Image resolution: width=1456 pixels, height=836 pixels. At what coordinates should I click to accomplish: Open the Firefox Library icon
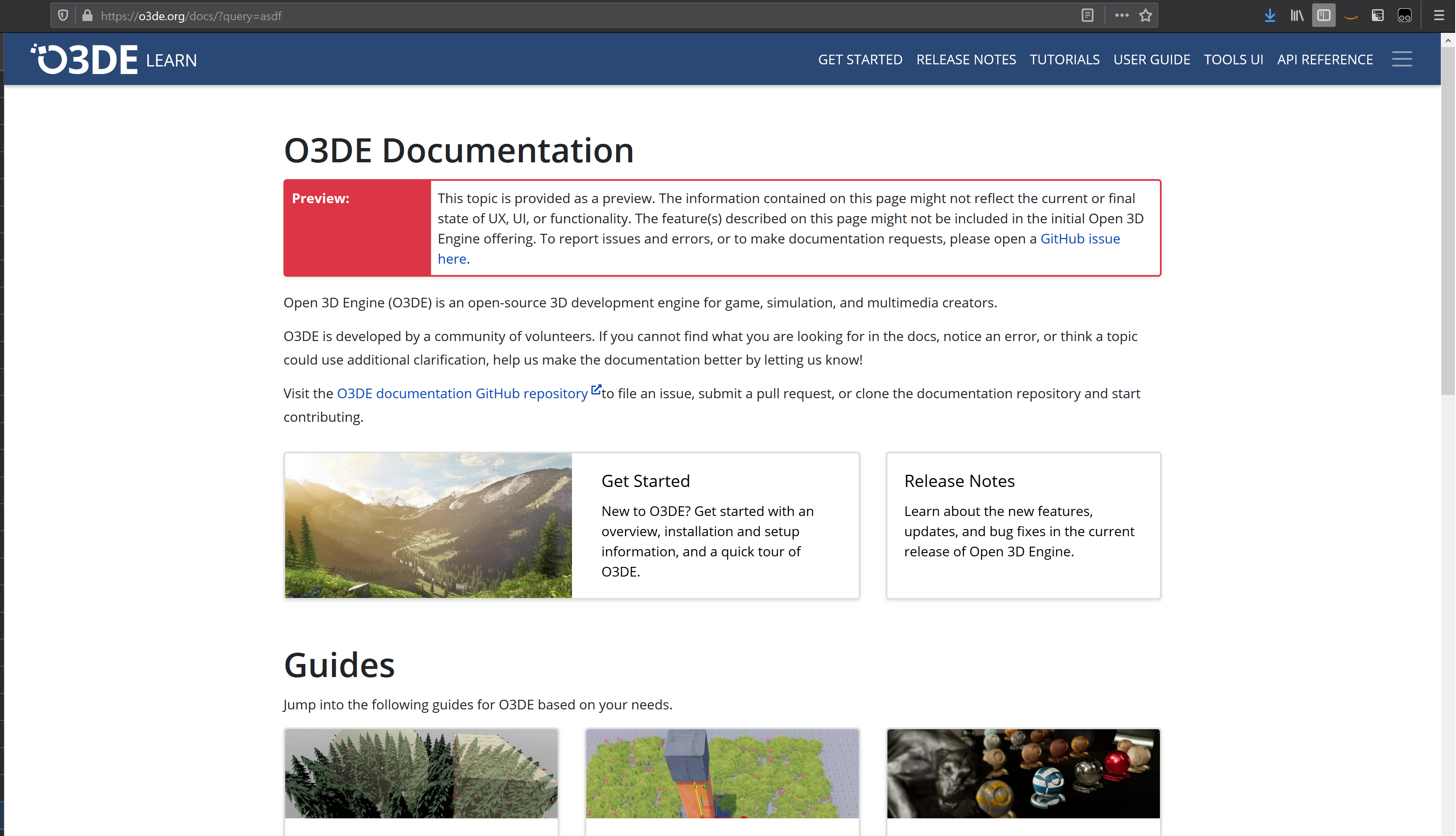pos(1296,15)
